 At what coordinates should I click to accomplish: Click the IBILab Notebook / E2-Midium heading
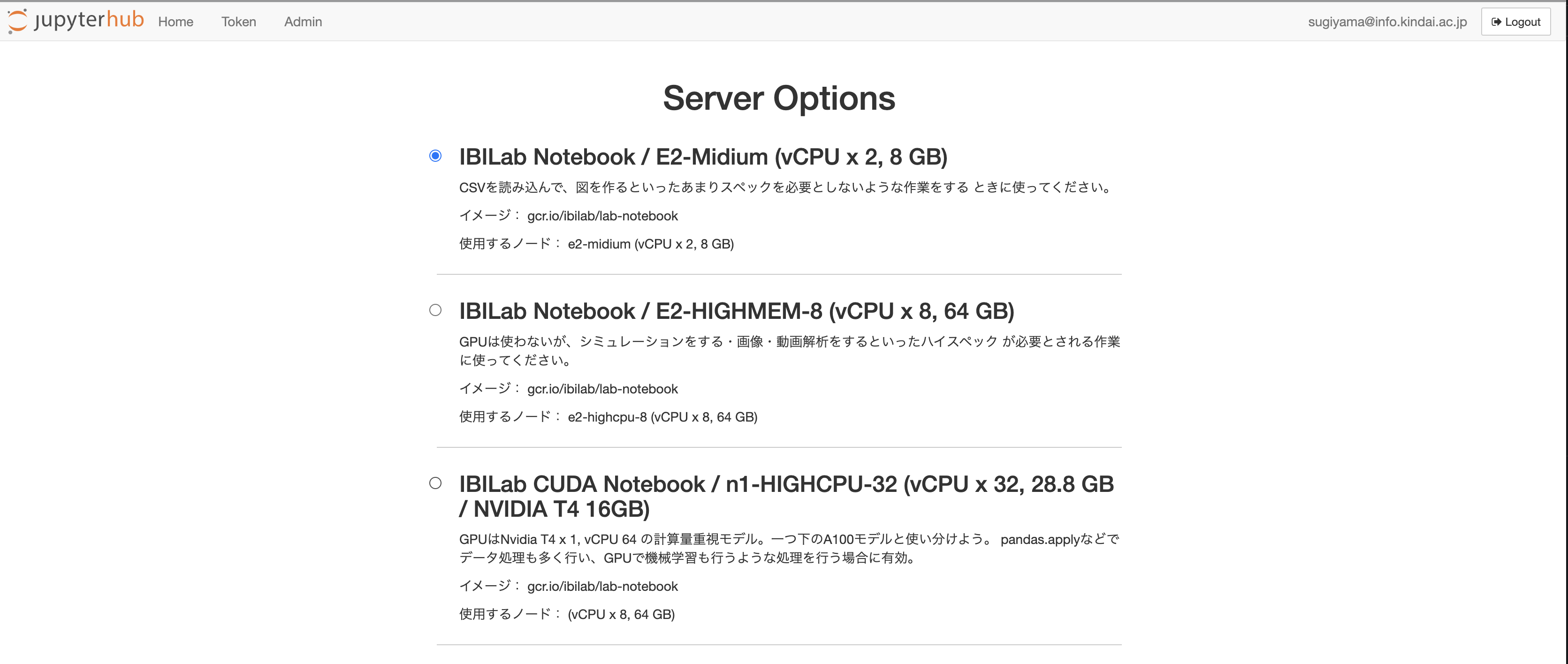click(702, 157)
